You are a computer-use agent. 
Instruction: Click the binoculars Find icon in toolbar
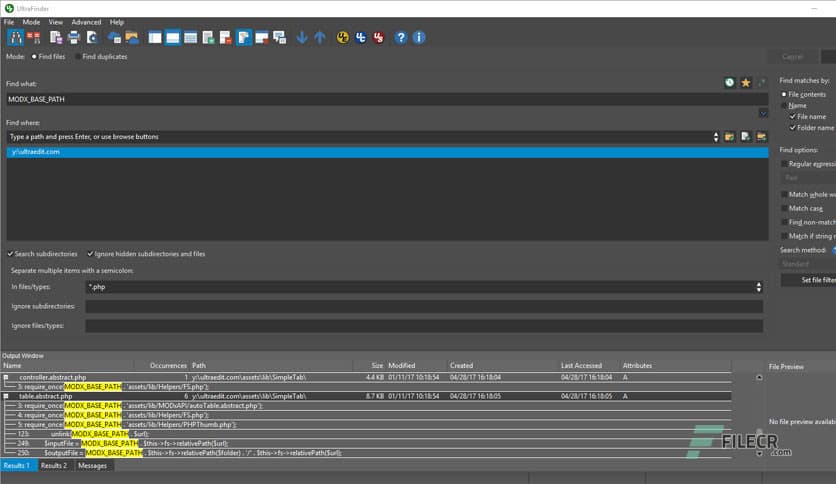pyautogui.click(x=16, y=38)
